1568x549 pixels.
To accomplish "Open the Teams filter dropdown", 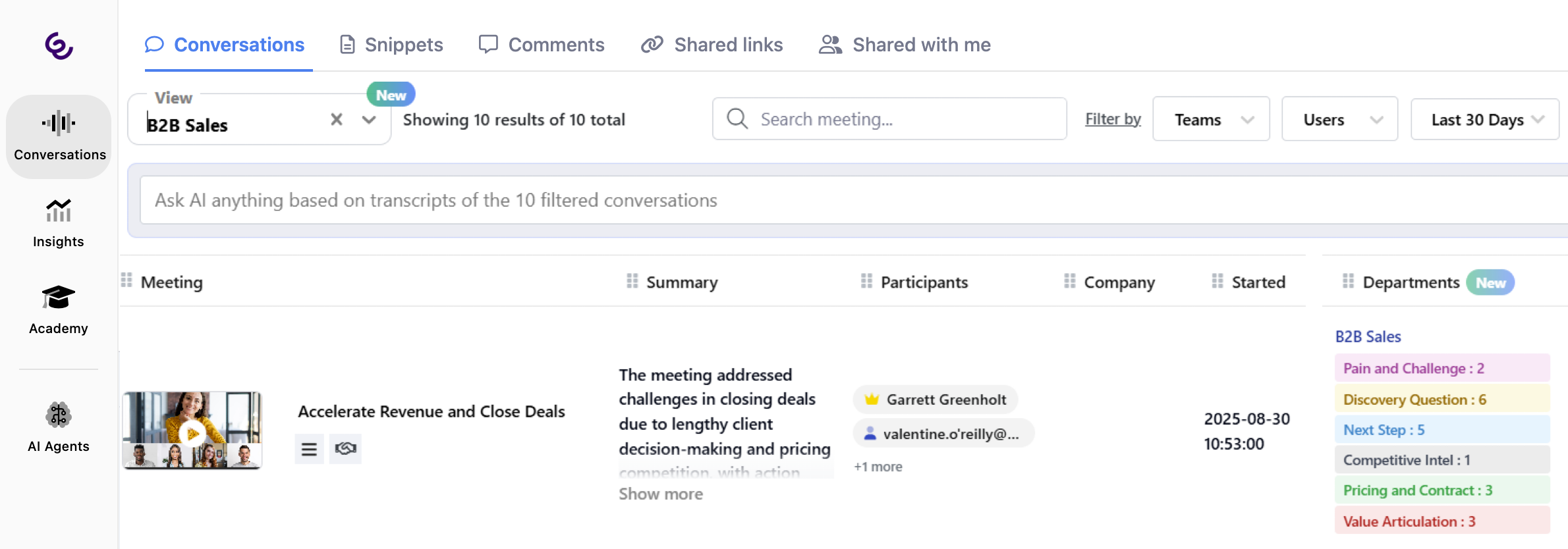I will pos(1210,119).
